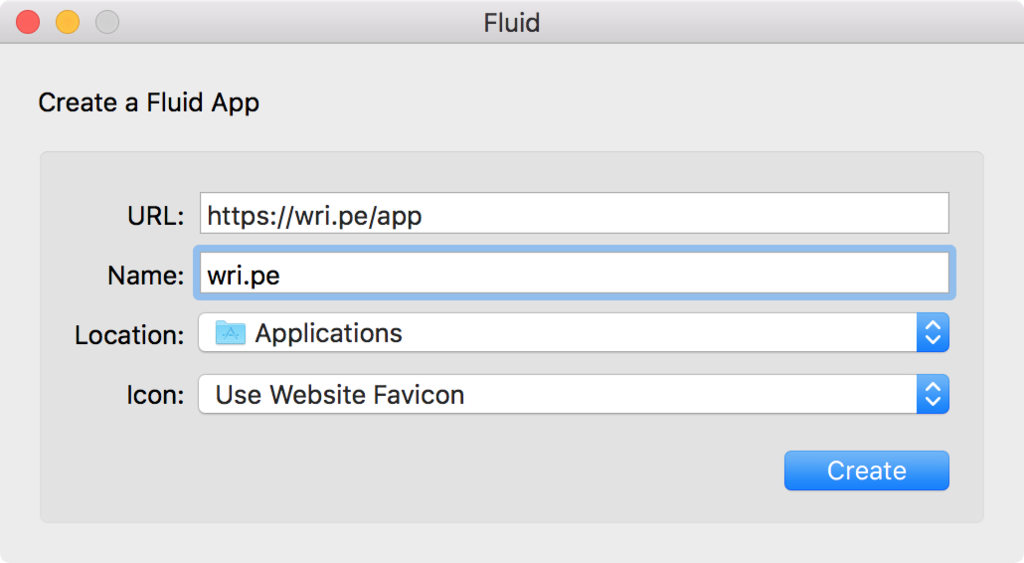Click the Name: label

[x=145, y=275]
